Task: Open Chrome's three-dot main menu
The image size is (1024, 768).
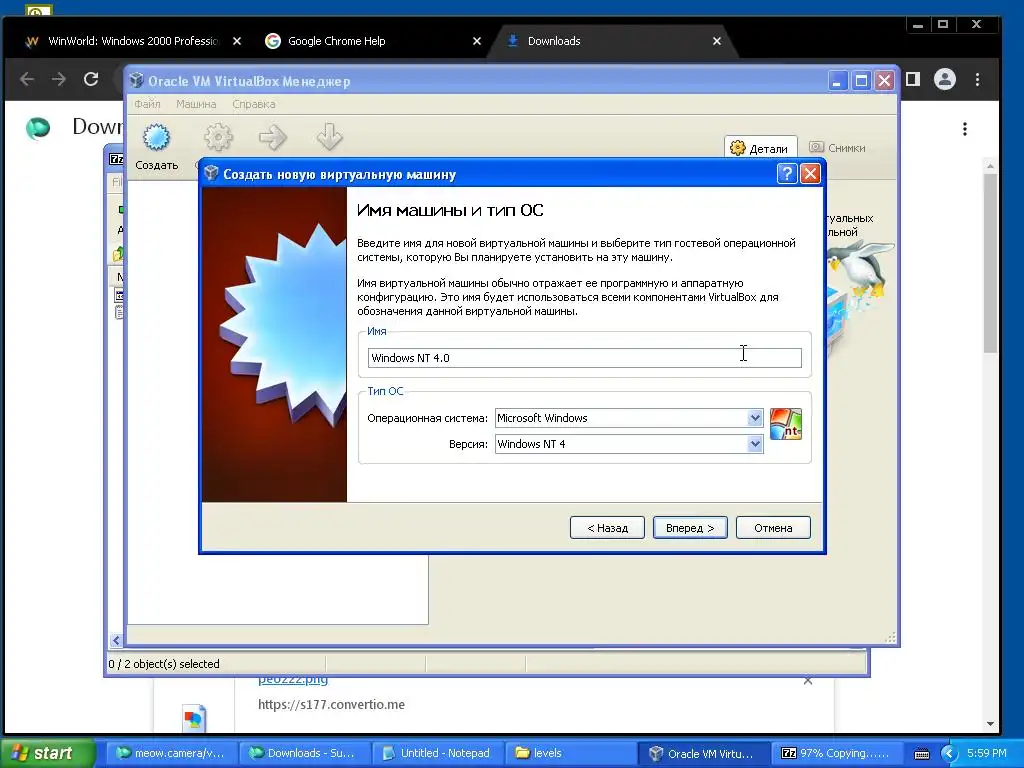Action: tap(977, 79)
